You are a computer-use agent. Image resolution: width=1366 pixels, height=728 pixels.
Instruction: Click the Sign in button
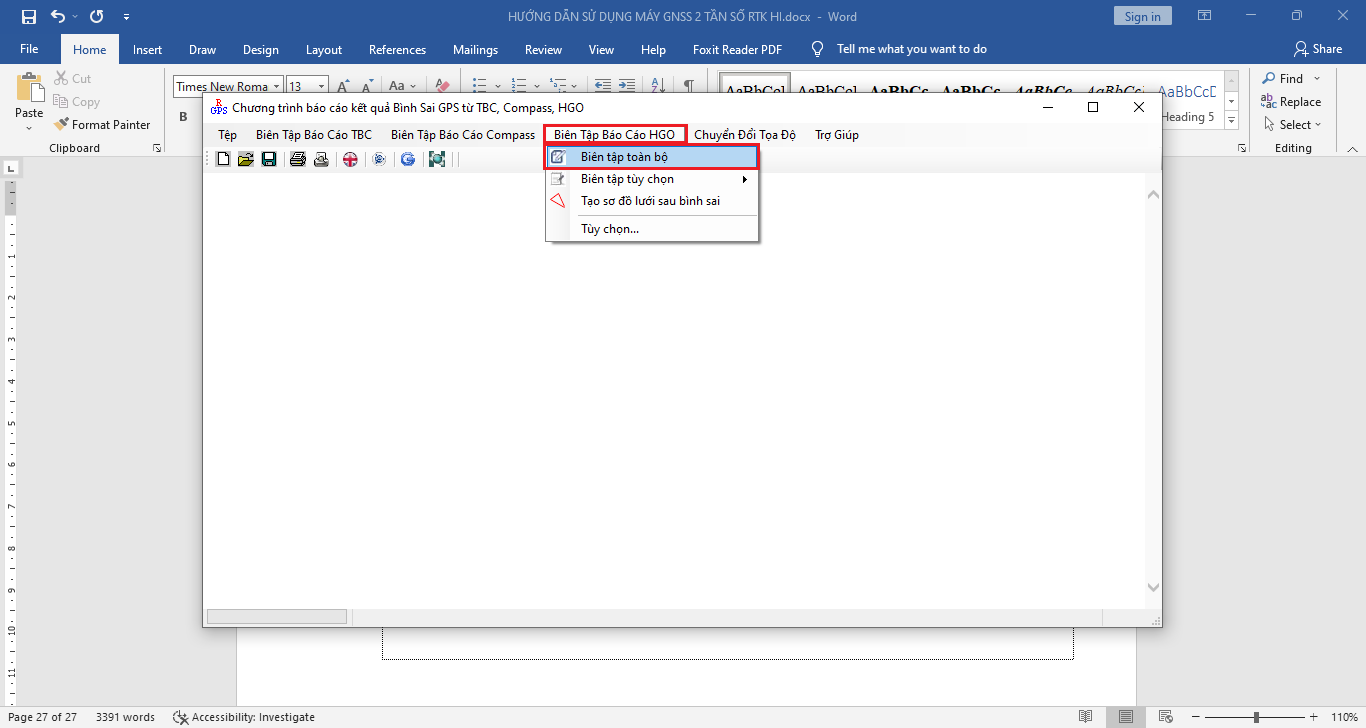1142,16
